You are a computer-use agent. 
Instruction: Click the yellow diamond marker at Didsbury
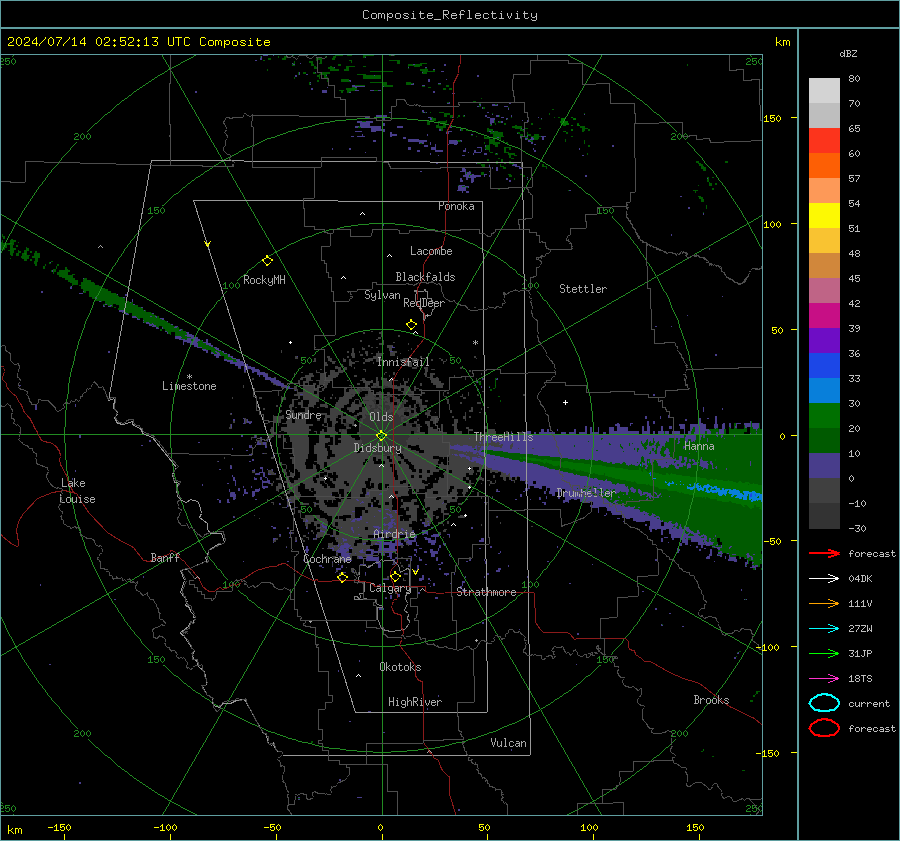pos(381,435)
